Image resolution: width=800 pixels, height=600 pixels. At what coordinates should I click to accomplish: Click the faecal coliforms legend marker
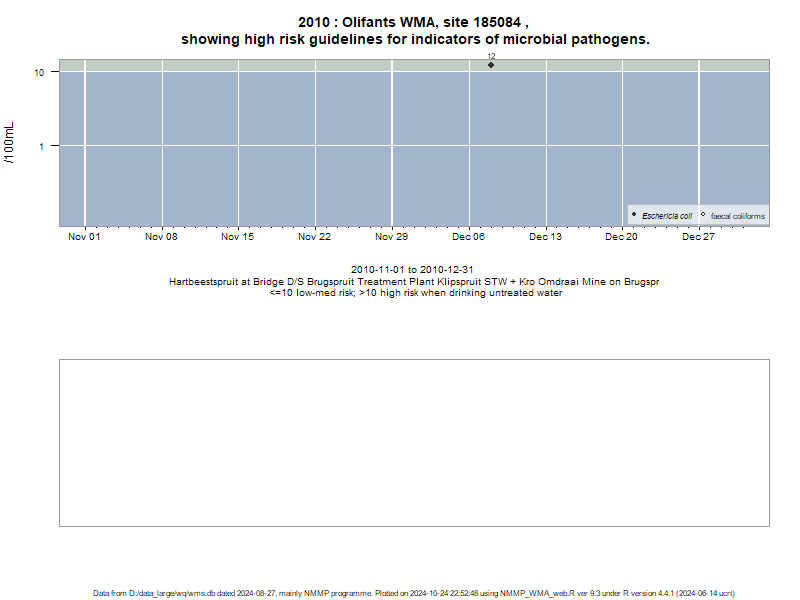click(703, 214)
